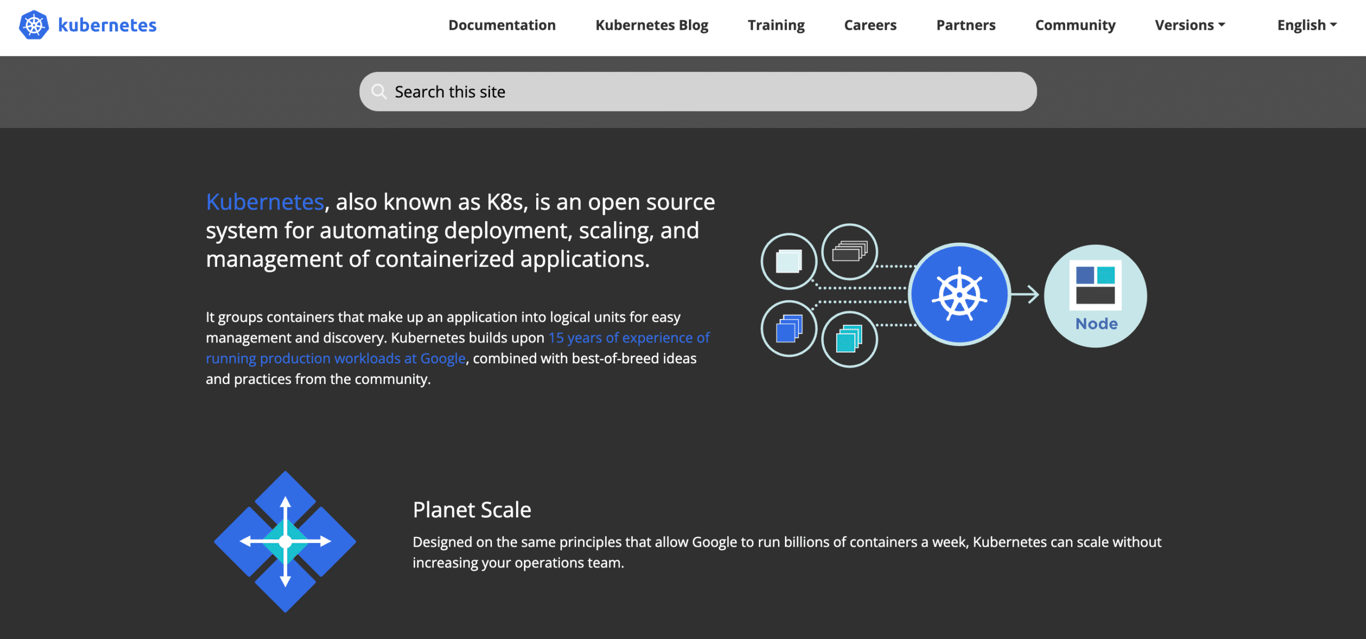Select Training in the navigation bar

point(776,24)
